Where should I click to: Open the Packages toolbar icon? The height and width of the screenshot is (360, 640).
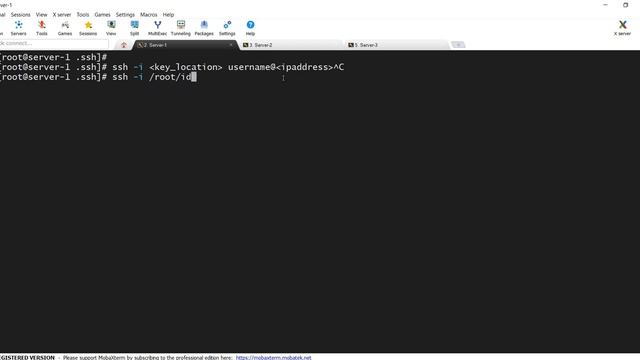click(204, 28)
